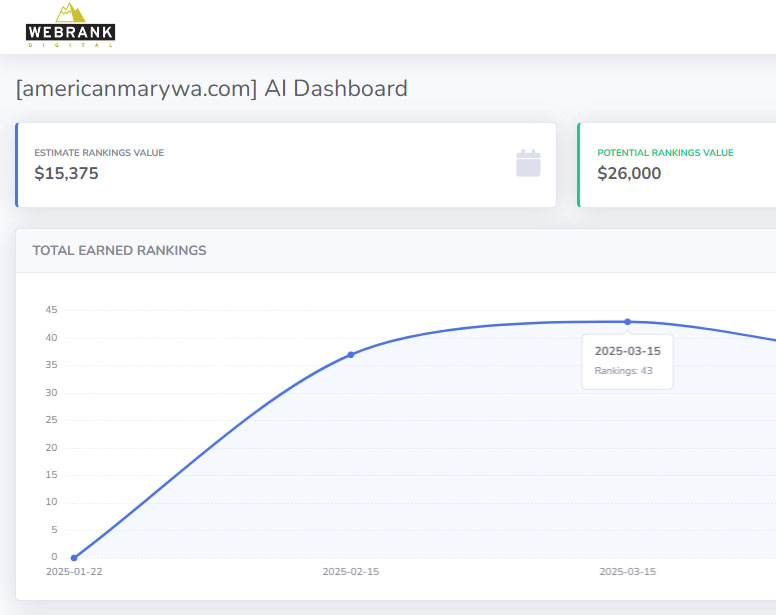
Task: Select the chart data point for 2025-02-15
Action: pos(350,355)
